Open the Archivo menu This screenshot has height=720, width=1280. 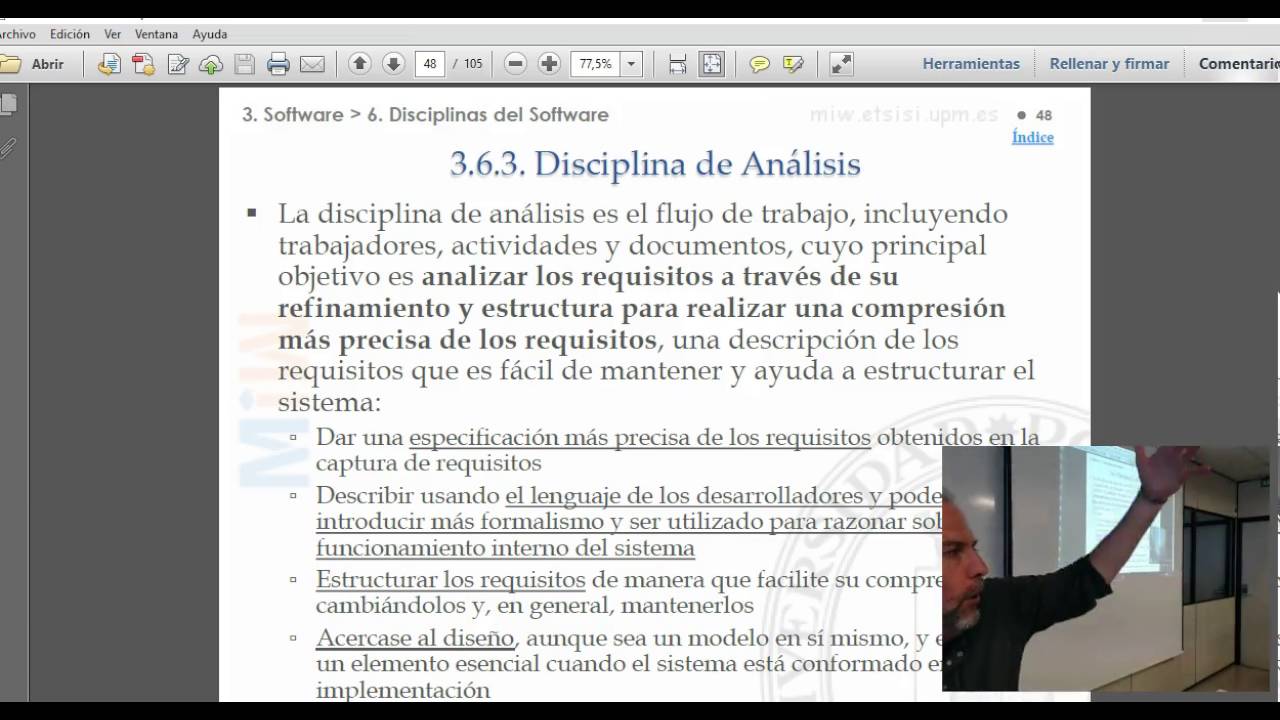tap(17, 34)
